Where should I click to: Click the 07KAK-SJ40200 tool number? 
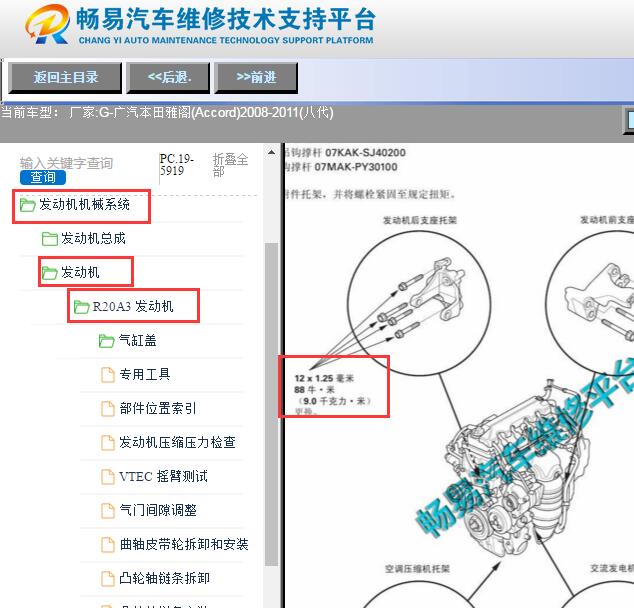[x=366, y=153]
